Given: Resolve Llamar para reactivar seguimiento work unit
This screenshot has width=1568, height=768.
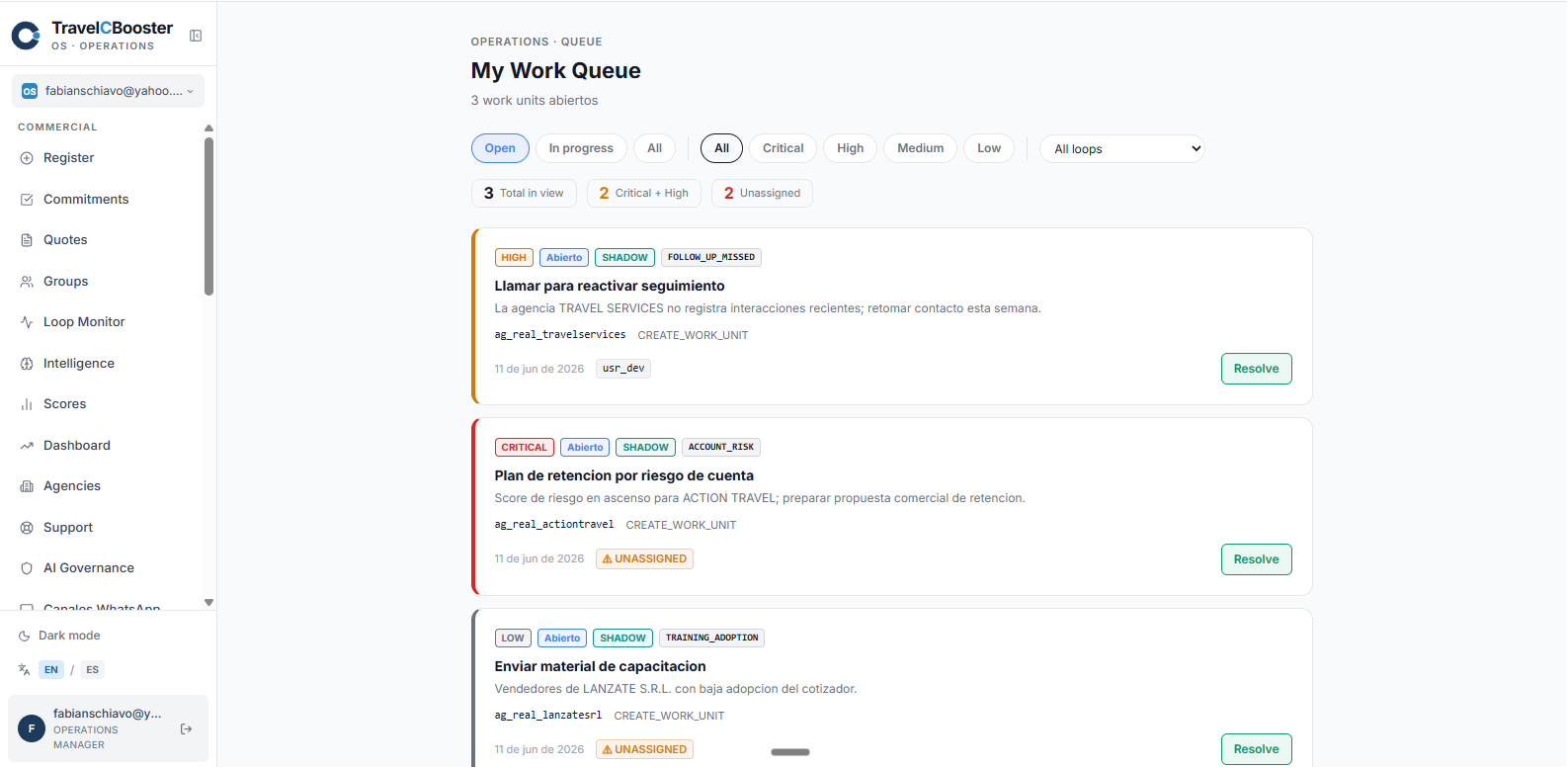Looking at the screenshot, I should [1256, 369].
